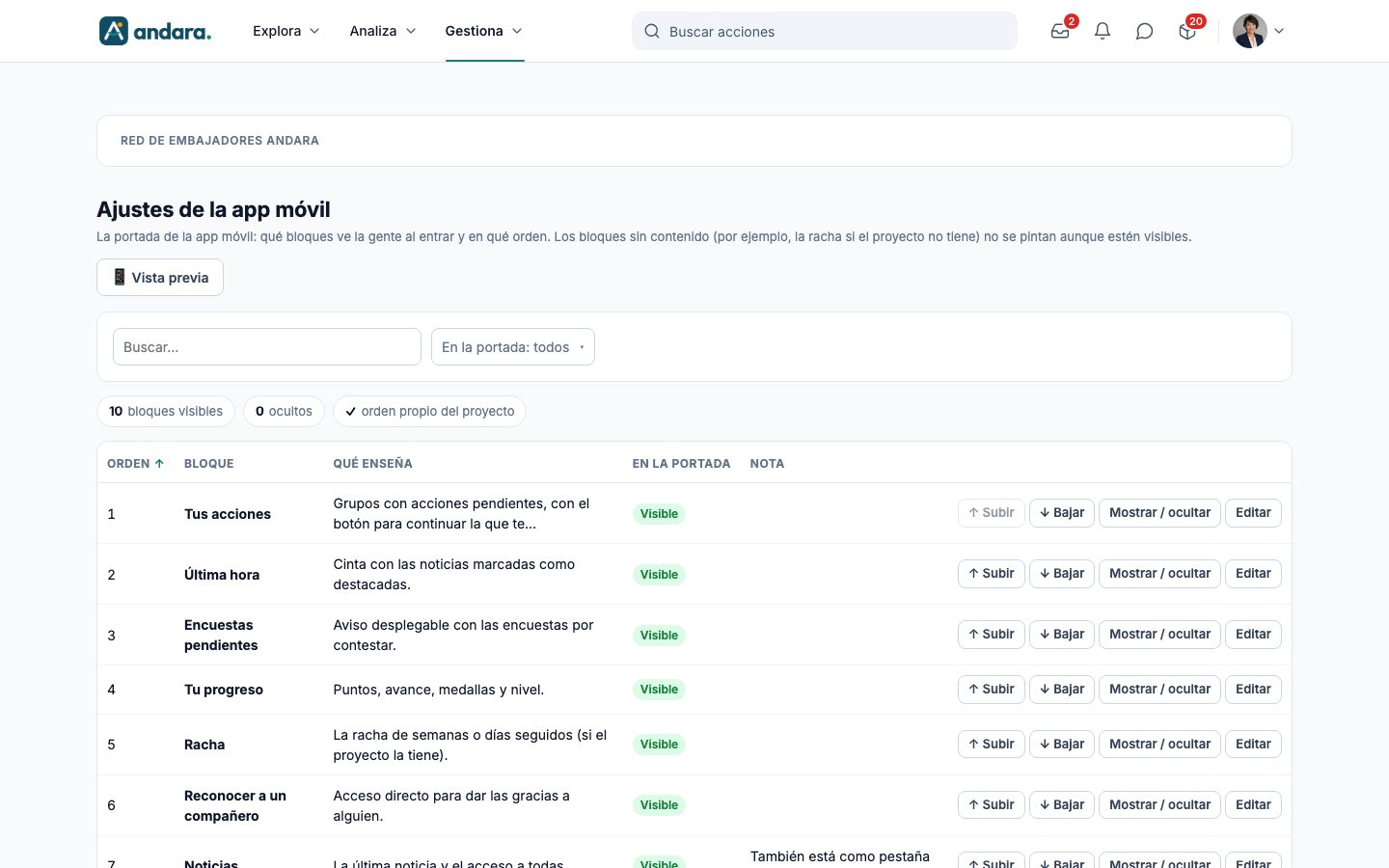Screen dimensions: 1389x868
Task: Click the user profile avatar
Action: coord(1250,31)
